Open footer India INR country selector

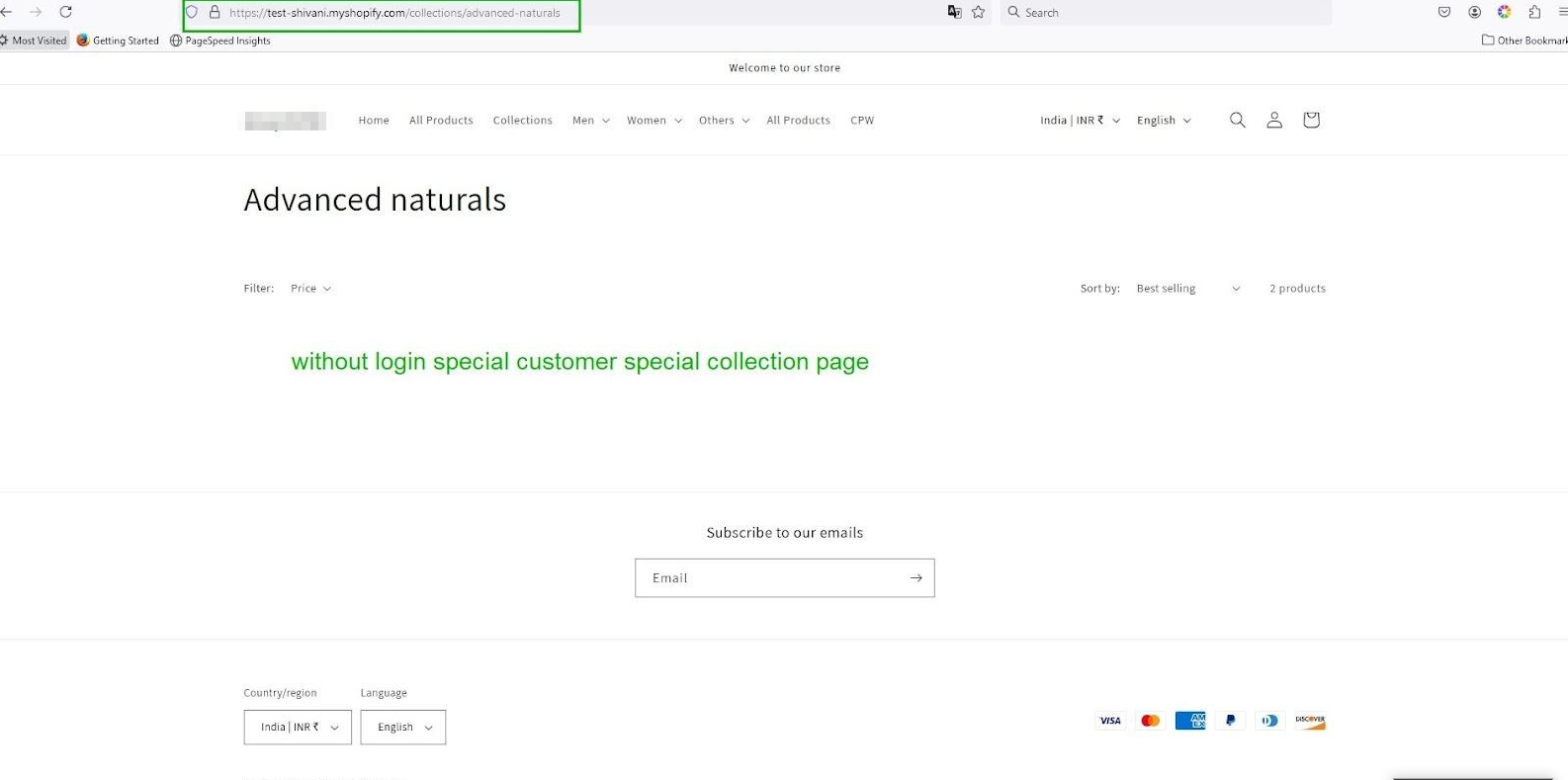[x=298, y=728]
